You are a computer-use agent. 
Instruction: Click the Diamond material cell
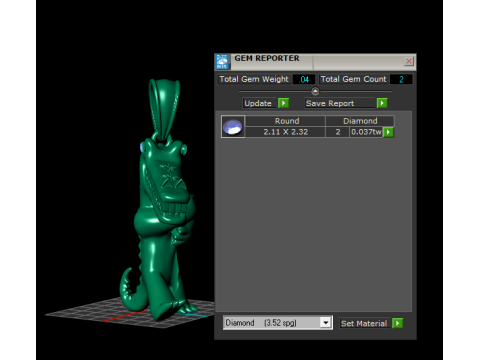[x=360, y=121]
